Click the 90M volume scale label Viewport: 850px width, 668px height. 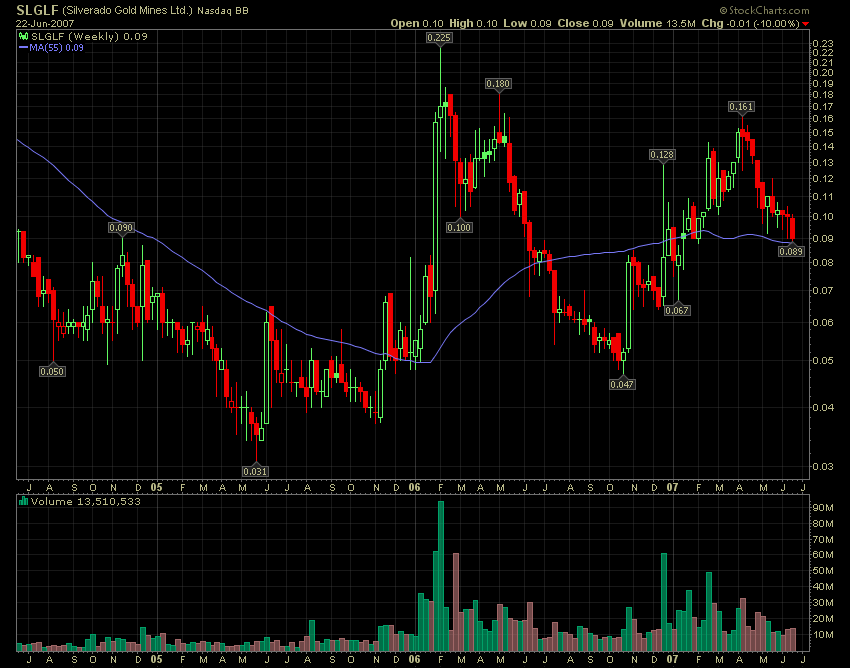click(x=822, y=508)
